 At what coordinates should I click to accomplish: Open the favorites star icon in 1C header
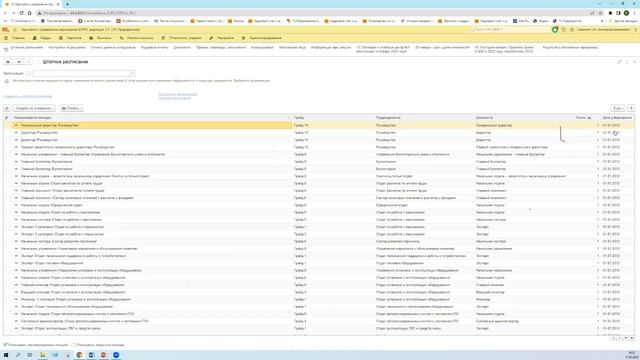(x=572, y=30)
